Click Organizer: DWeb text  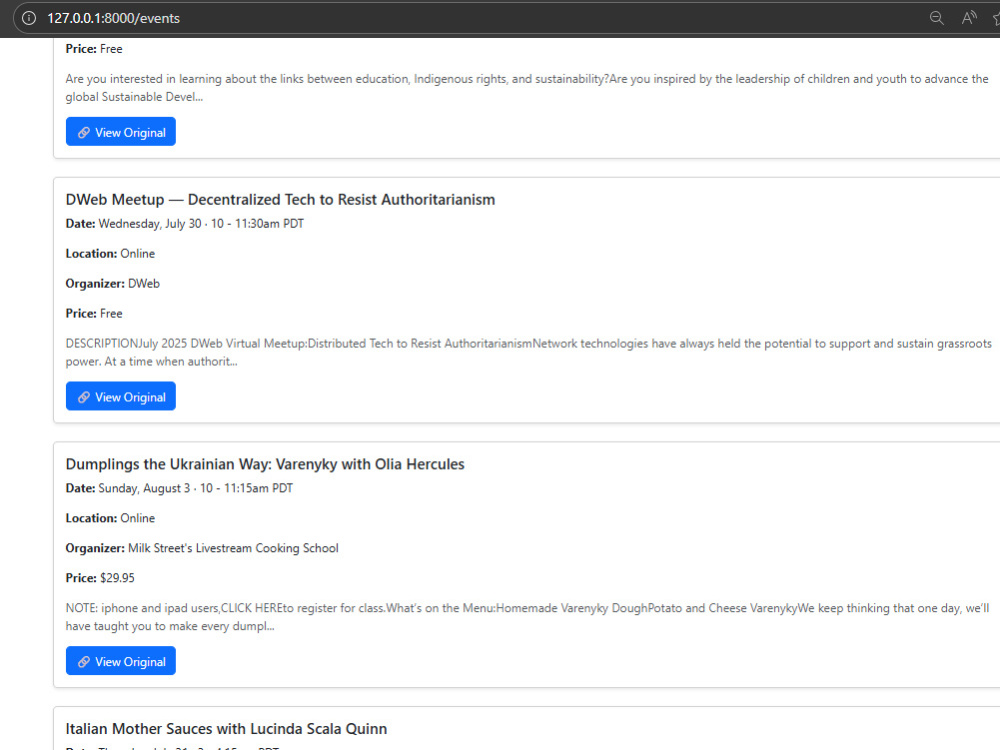(113, 284)
